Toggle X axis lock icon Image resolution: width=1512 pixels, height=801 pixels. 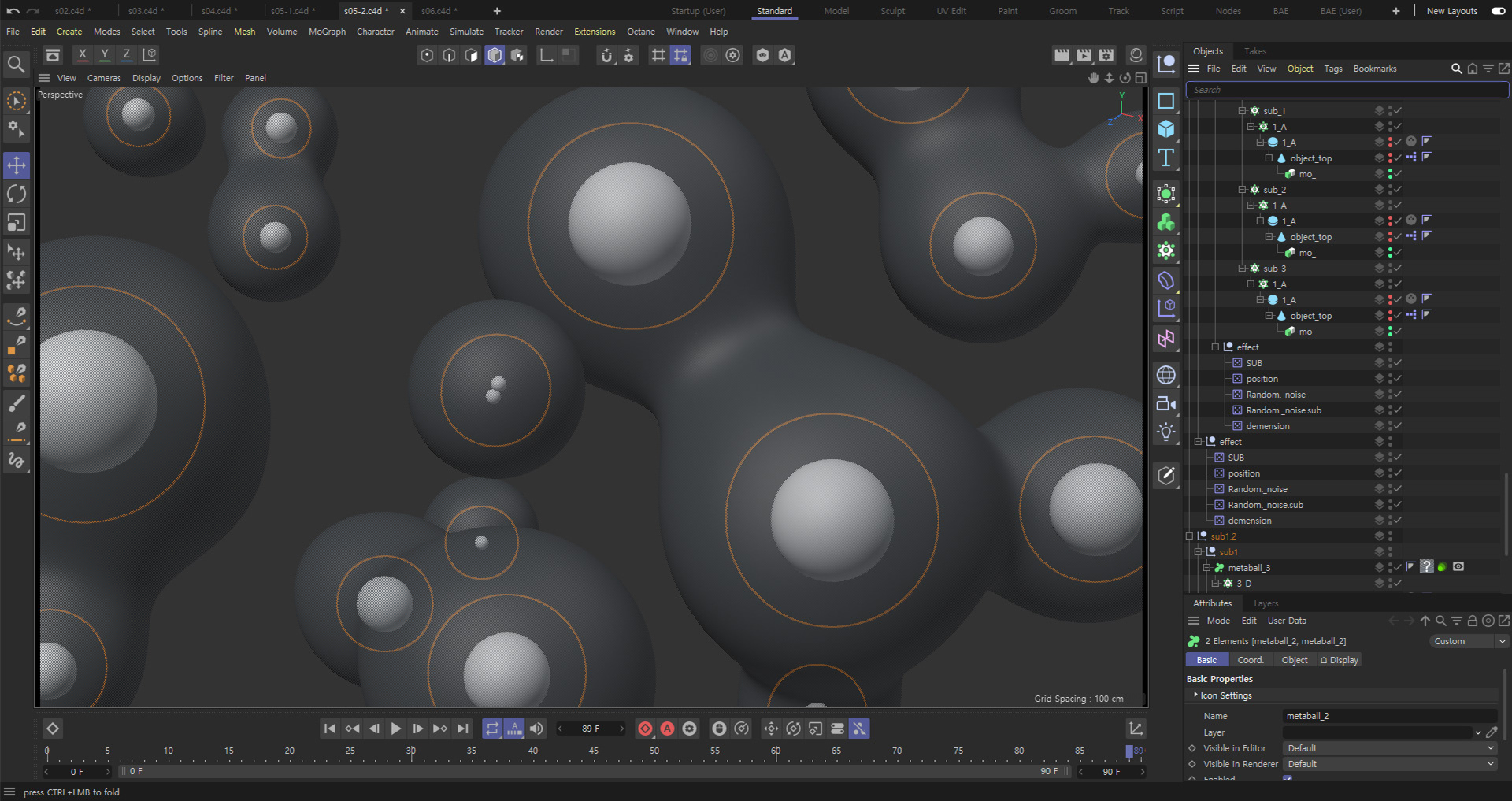(82, 55)
